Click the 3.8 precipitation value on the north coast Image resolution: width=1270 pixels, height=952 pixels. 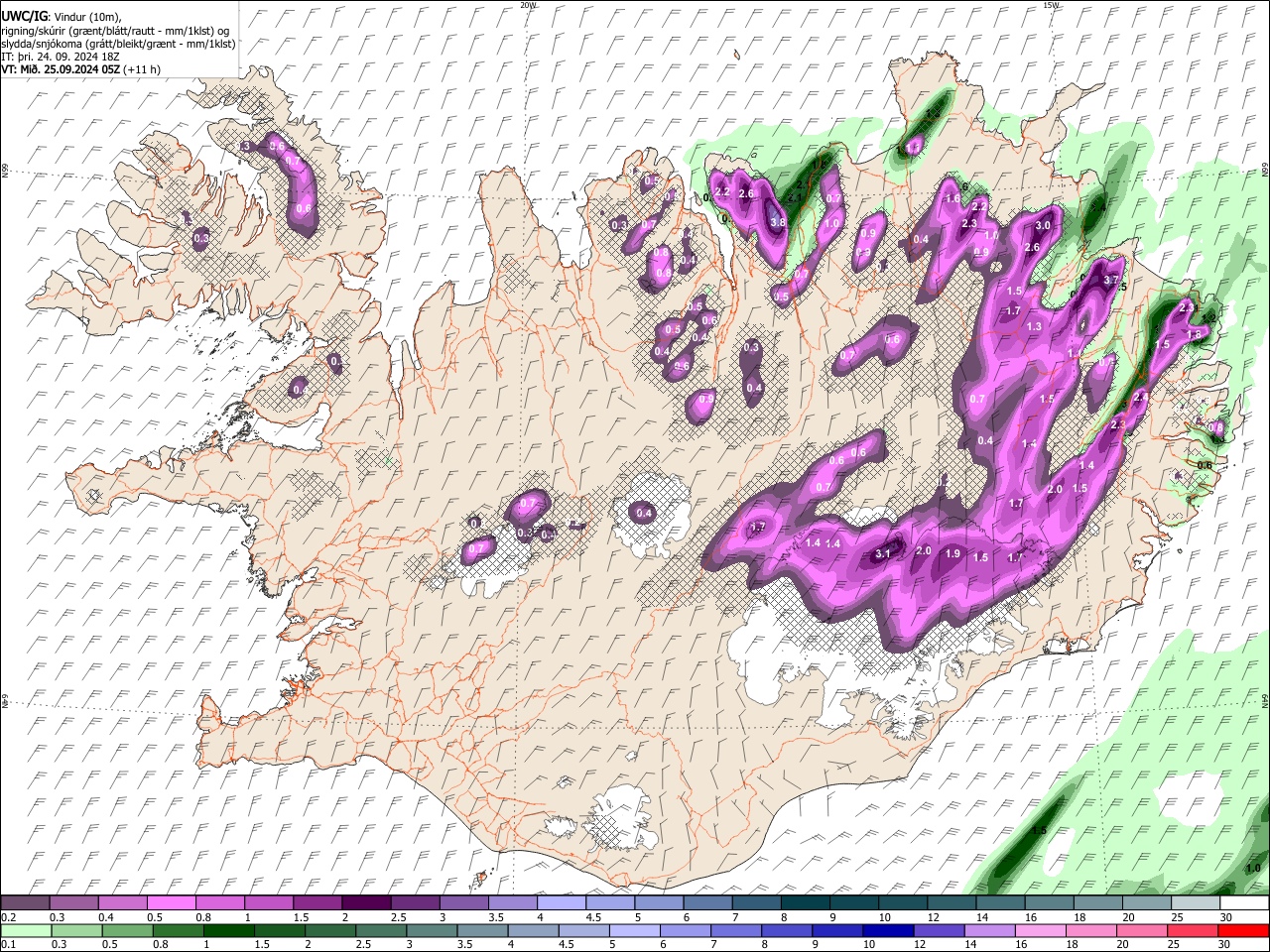pyautogui.click(x=778, y=222)
